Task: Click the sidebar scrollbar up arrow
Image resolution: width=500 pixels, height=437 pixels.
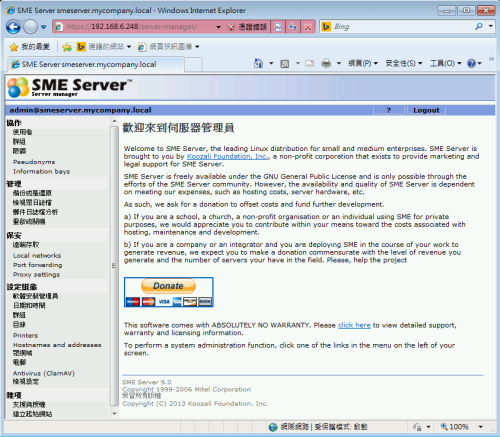Action: pyautogui.click(x=114, y=121)
